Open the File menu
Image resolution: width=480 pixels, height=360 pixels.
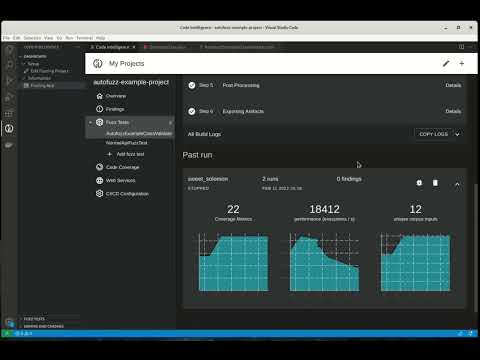point(6,38)
